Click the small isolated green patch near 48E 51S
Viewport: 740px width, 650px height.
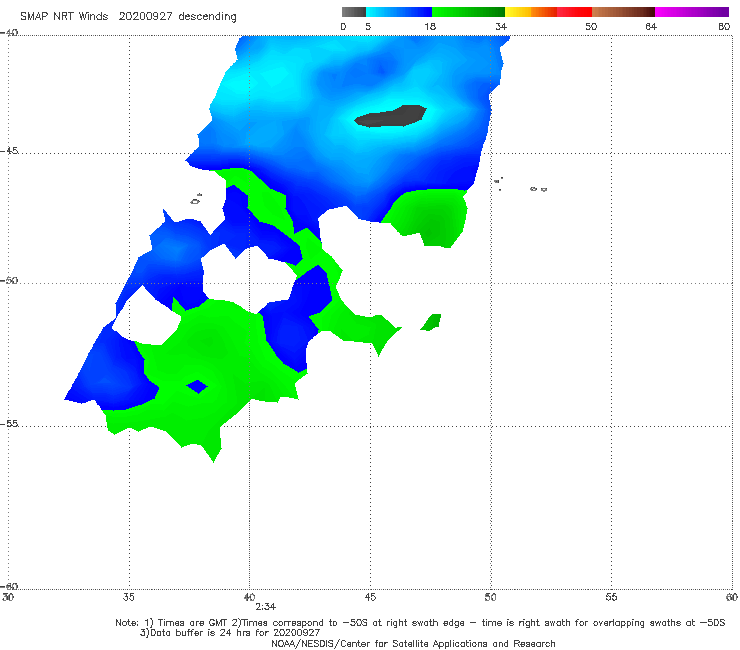click(431, 322)
